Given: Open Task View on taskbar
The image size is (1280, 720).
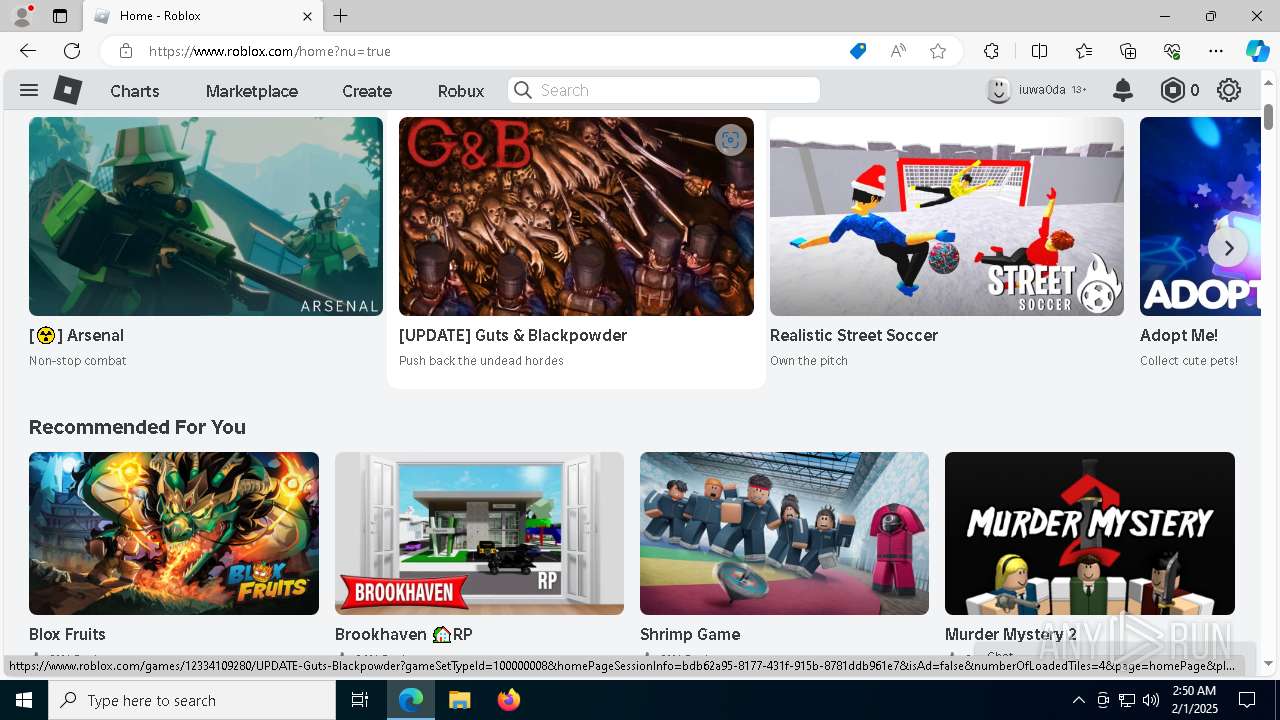Looking at the screenshot, I should coord(360,700).
